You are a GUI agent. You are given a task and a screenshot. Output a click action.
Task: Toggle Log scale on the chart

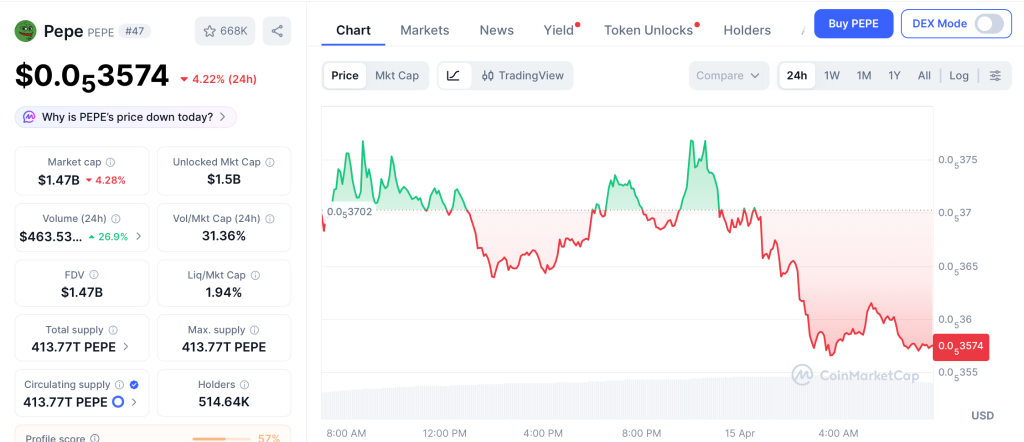pyautogui.click(x=959, y=75)
